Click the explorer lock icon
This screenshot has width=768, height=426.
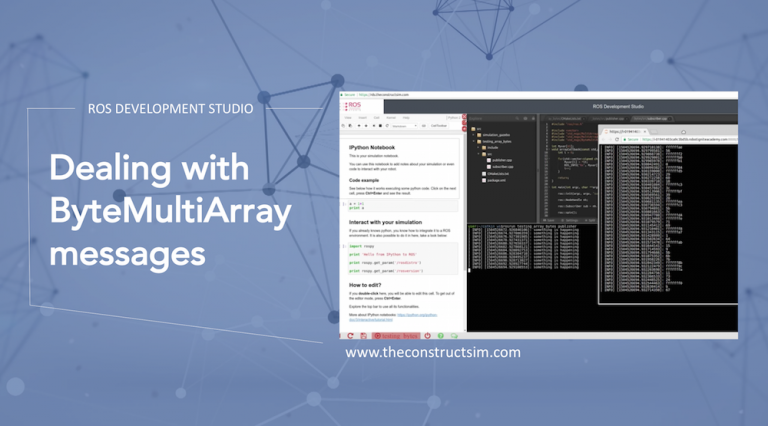coord(533,118)
